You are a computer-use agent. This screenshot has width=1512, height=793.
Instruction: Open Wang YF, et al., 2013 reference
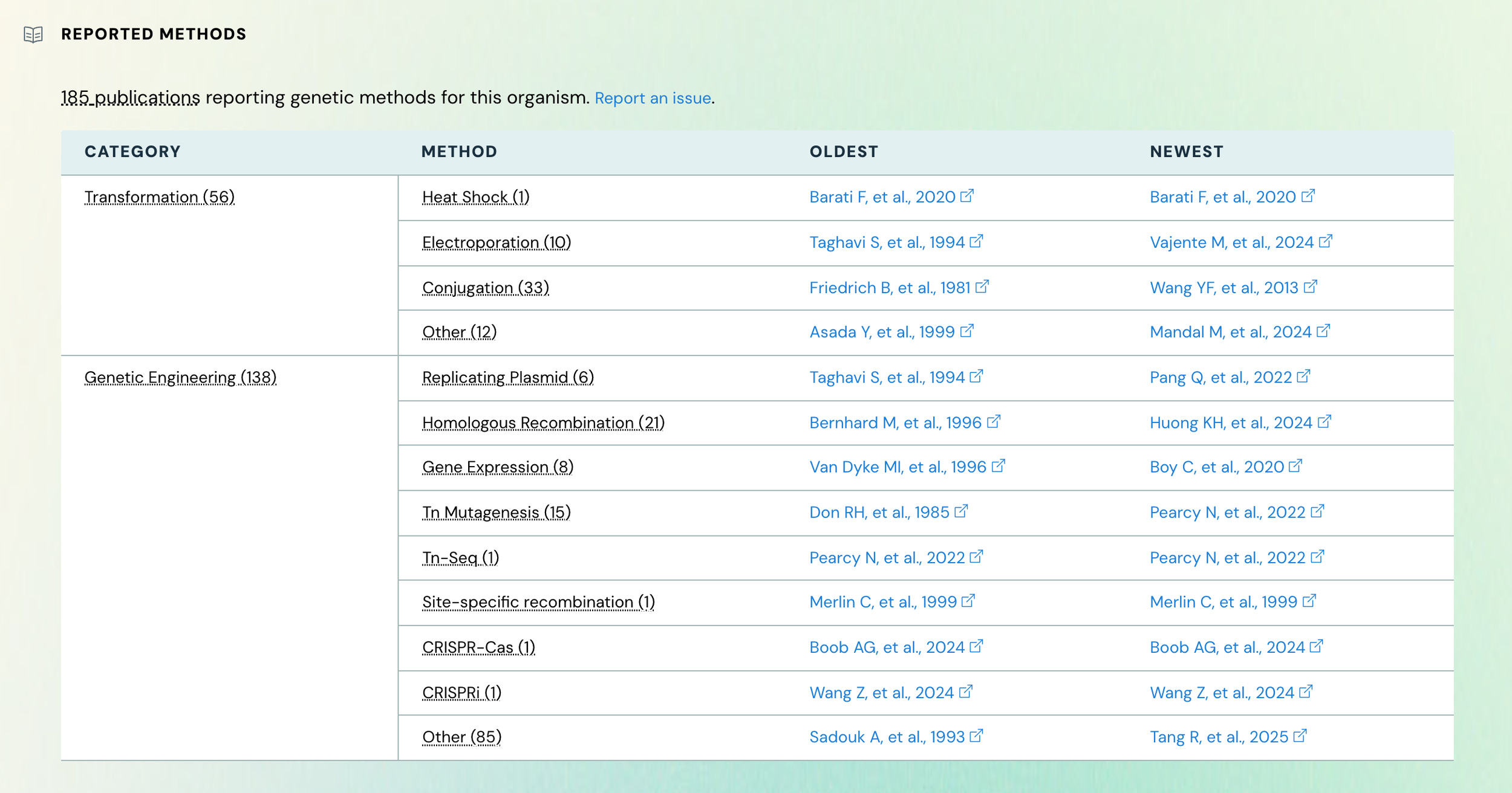pyautogui.click(x=1224, y=288)
